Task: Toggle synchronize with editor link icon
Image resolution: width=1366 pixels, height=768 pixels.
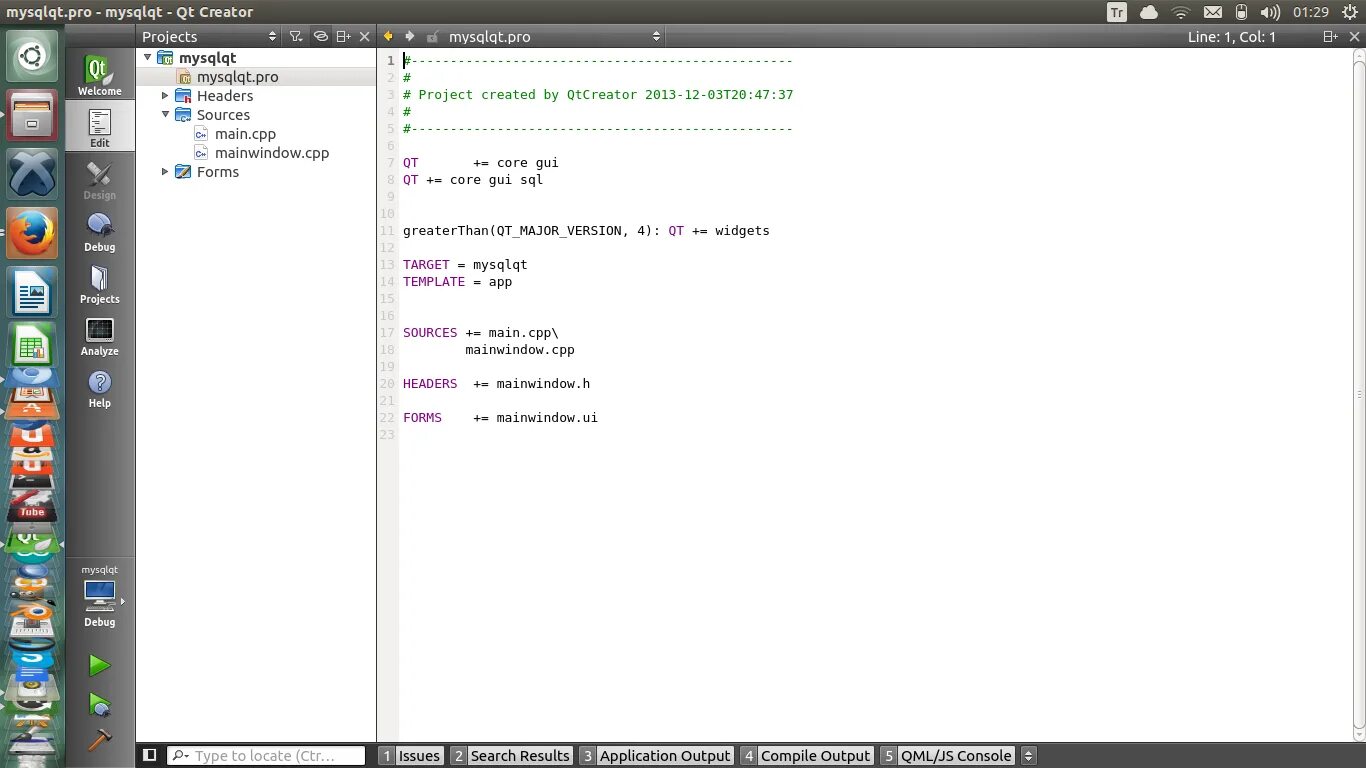Action: [320, 36]
